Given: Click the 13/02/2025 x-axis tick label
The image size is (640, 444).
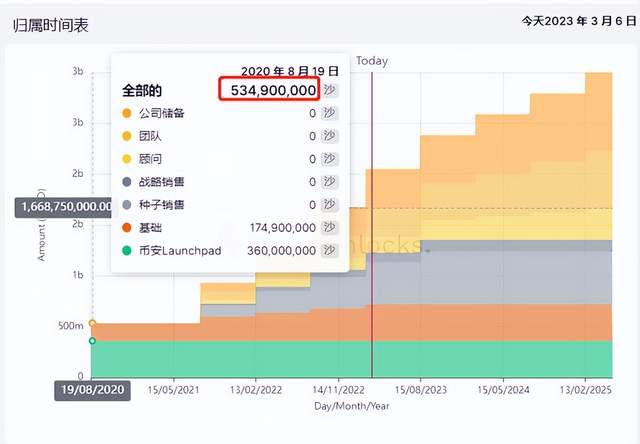Looking at the screenshot, I should tap(584, 388).
